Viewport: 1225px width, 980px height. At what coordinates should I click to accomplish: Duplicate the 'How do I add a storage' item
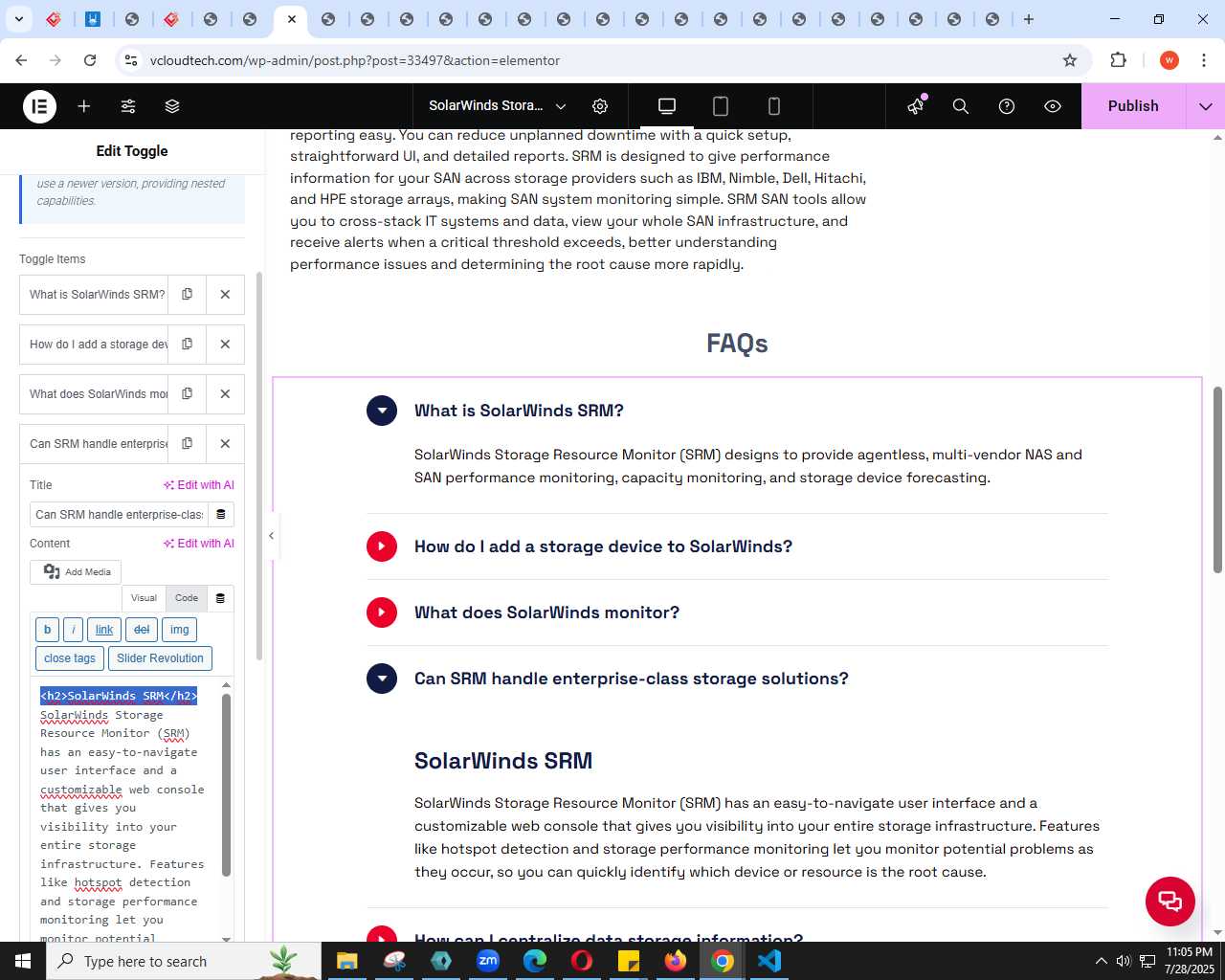point(187,345)
